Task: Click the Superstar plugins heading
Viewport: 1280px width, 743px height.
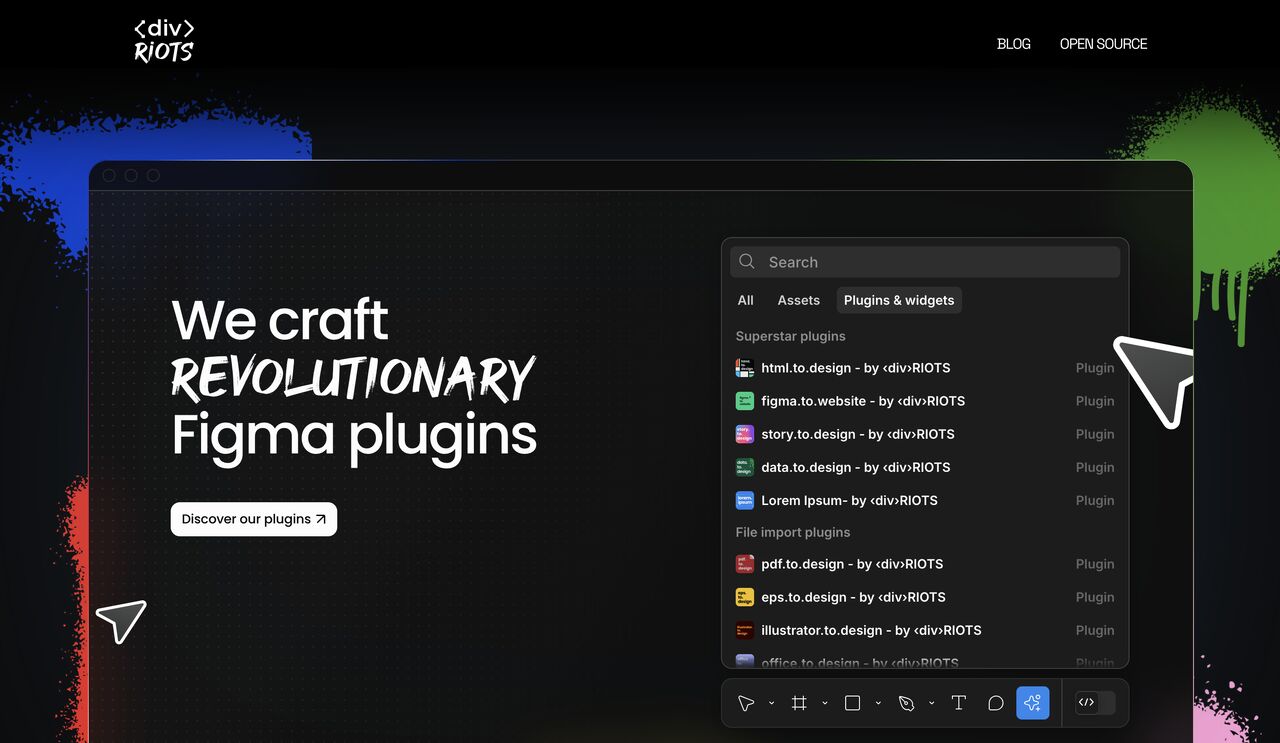Action: 790,336
